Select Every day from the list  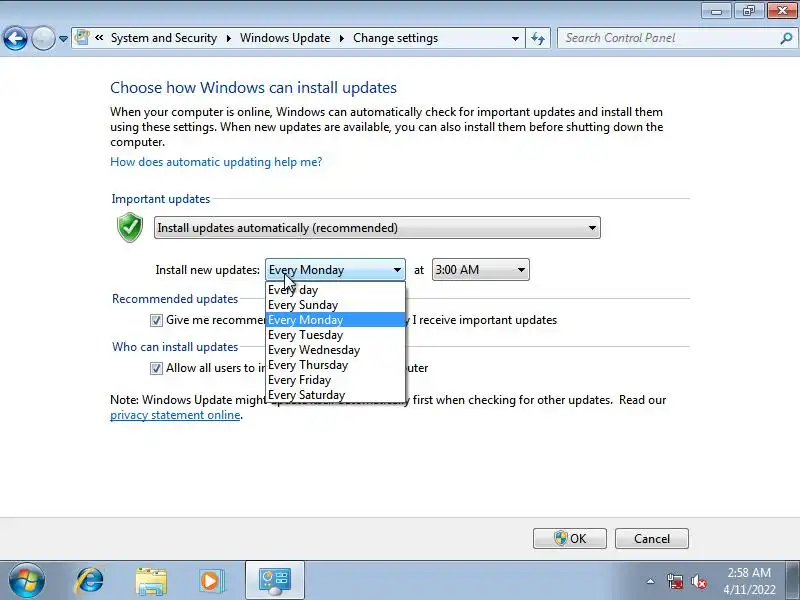[335, 290]
